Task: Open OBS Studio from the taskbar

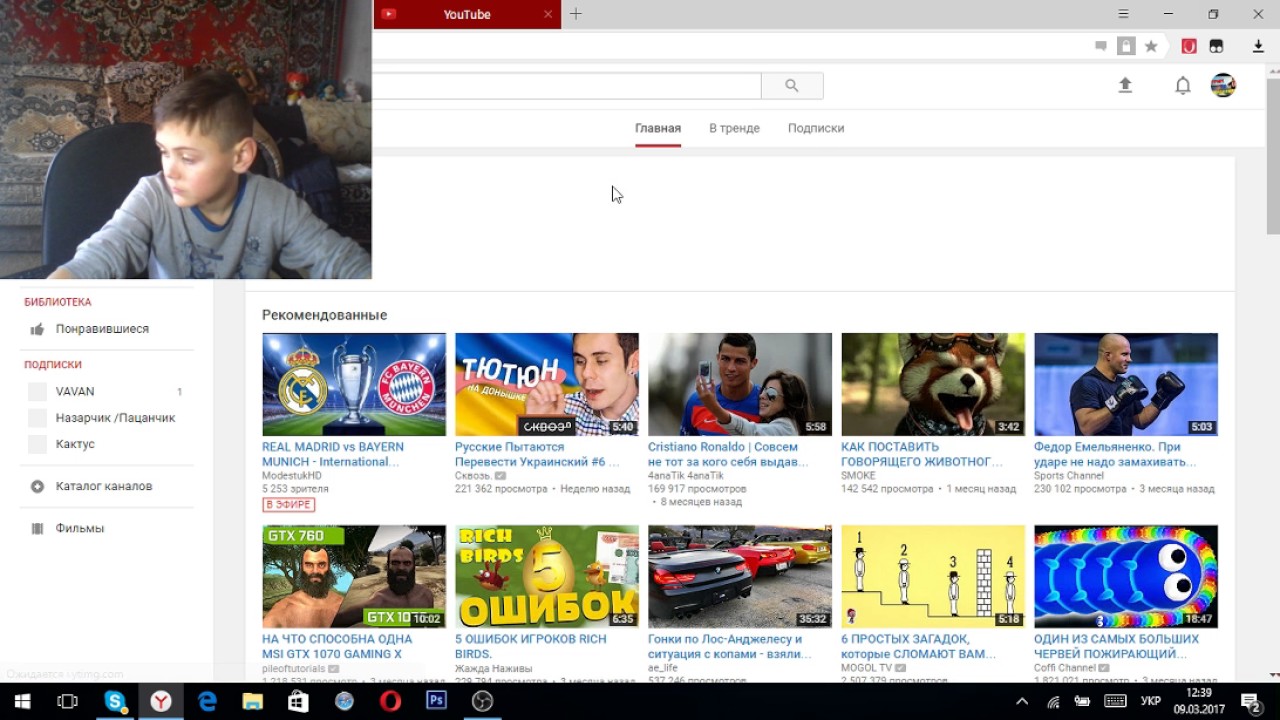Action: pyautogui.click(x=482, y=701)
